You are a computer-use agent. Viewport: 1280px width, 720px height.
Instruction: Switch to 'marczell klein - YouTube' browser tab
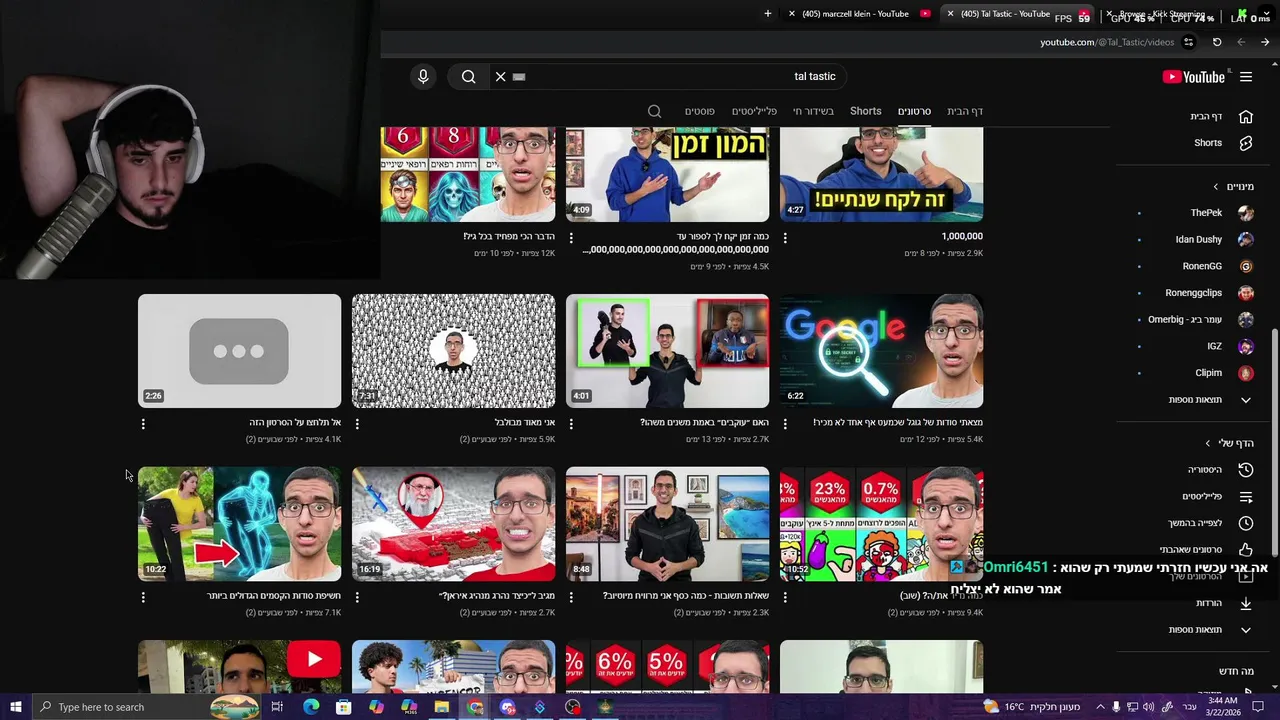[x=860, y=14]
